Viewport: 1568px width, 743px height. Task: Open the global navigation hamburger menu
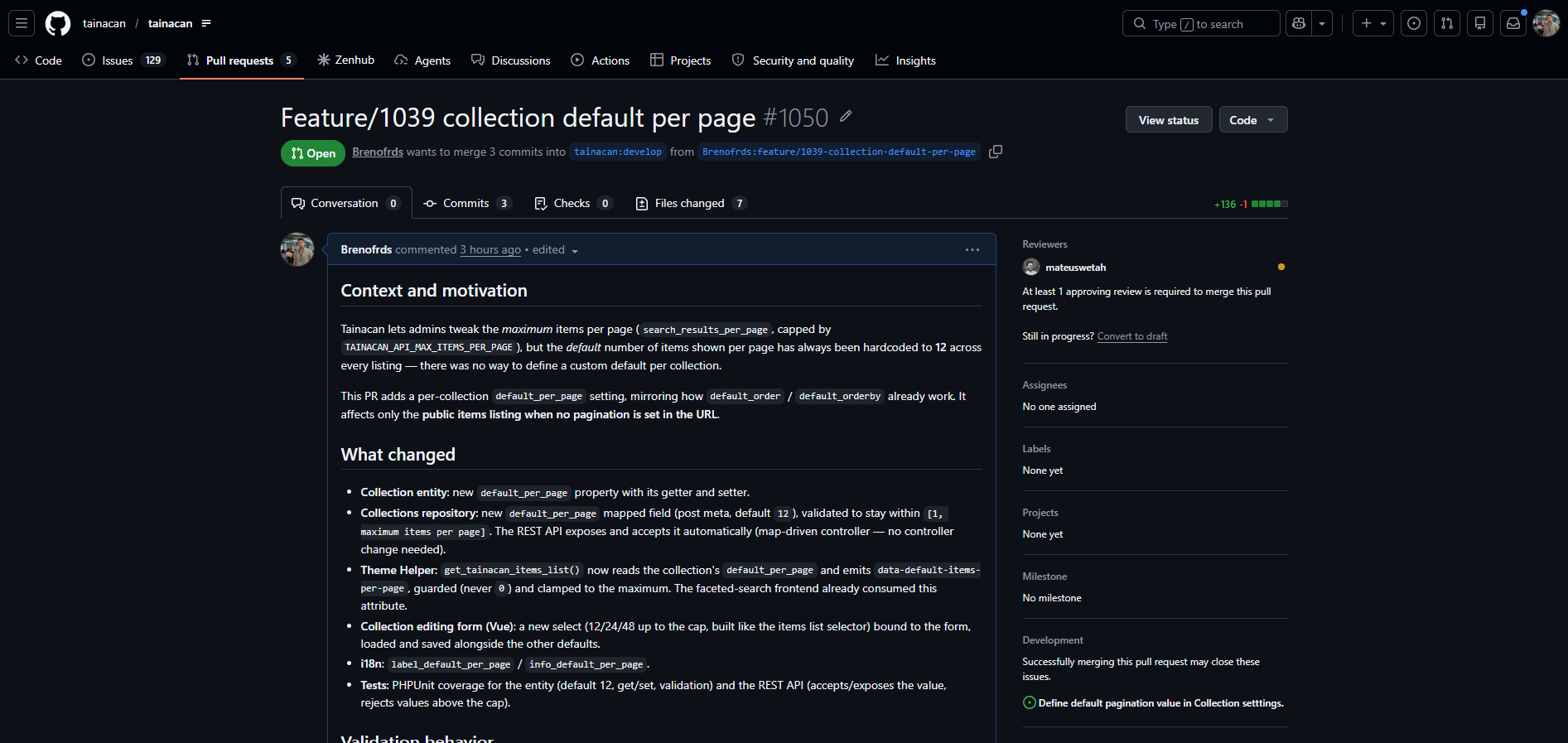pos(22,23)
